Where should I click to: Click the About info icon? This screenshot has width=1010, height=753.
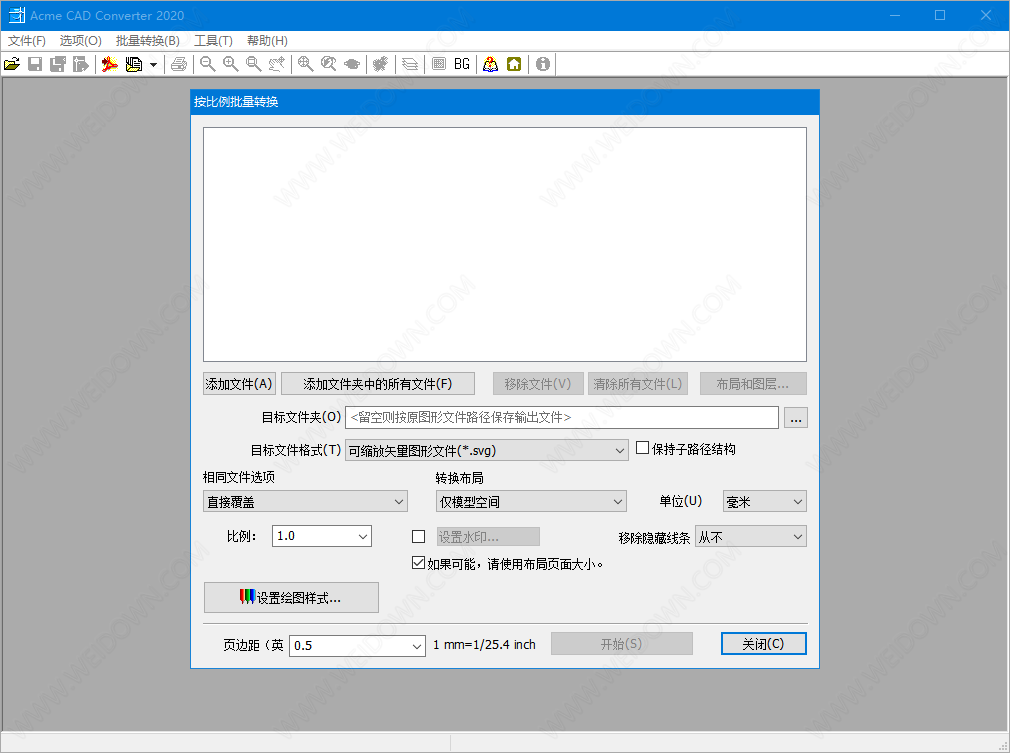(x=543, y=64)
